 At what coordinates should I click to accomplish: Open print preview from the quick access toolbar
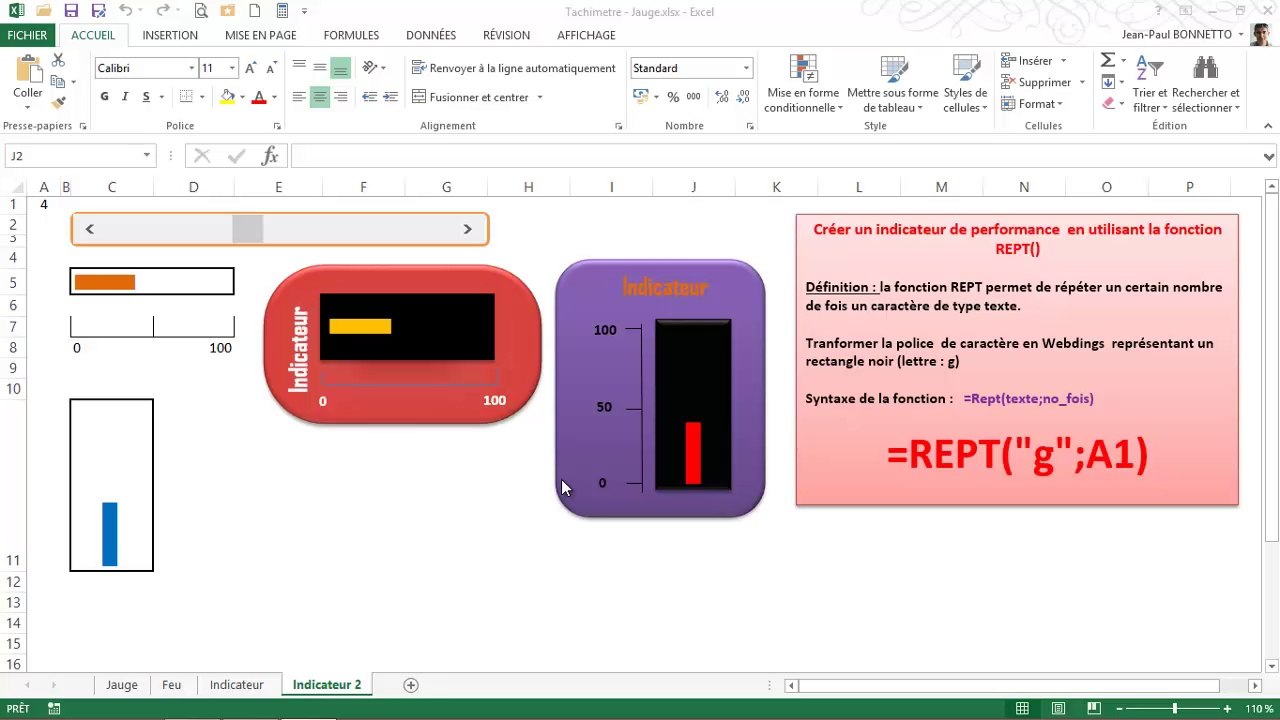201,11
